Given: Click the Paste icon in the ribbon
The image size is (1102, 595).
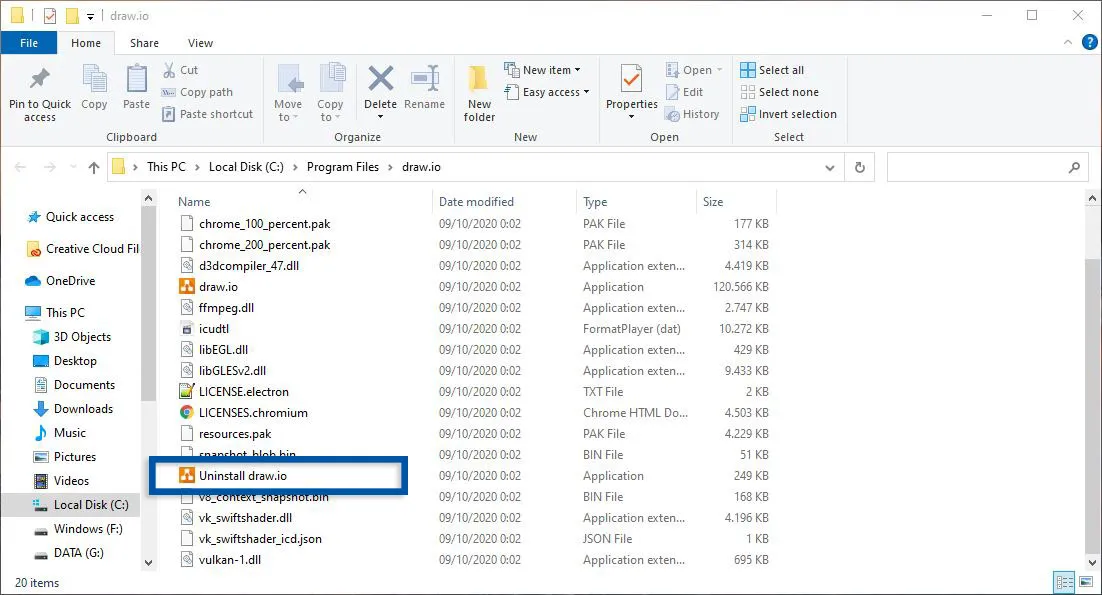Looking at the screenshot, I should point(136,88).
